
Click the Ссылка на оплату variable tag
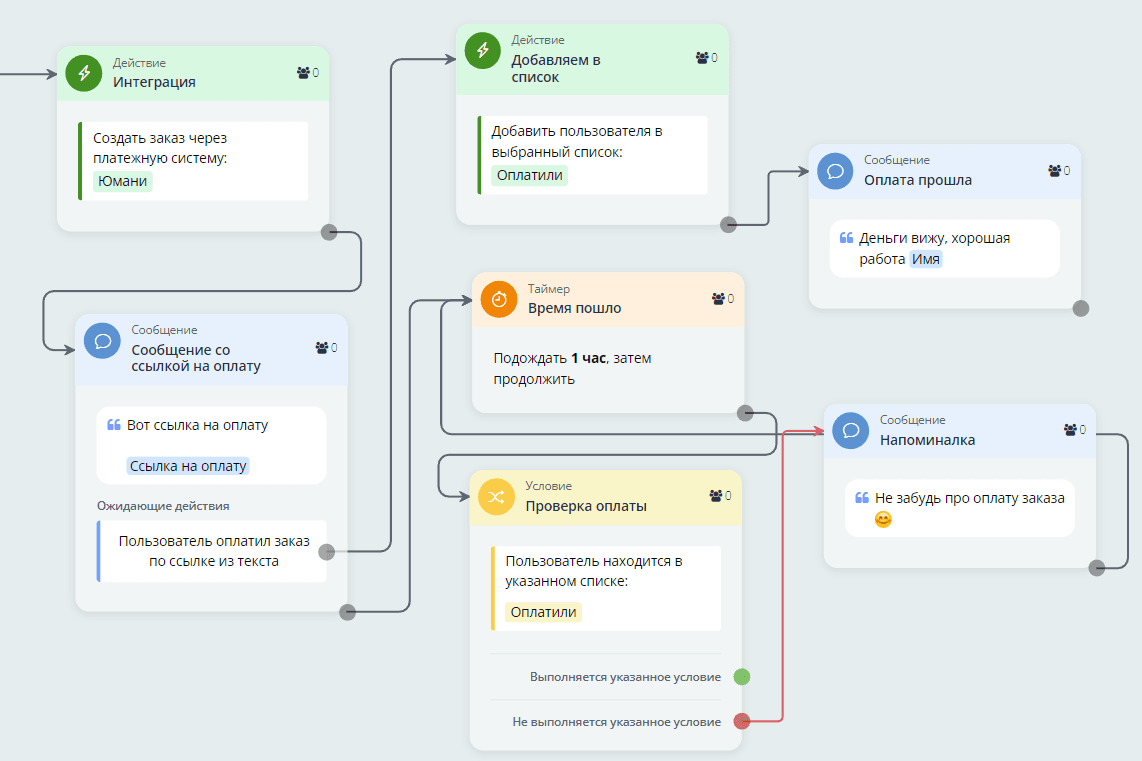click(x=188, y=466)
